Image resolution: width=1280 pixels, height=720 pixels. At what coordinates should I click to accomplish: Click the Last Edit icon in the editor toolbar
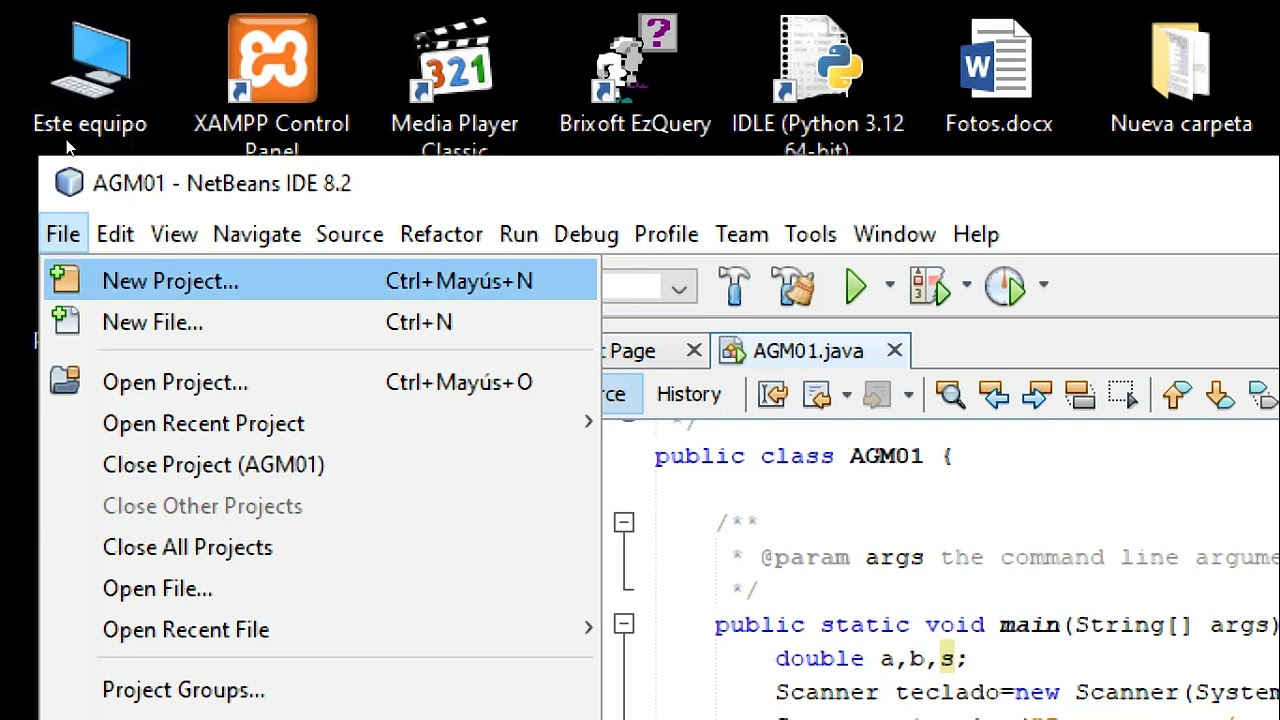pos(773,395)
